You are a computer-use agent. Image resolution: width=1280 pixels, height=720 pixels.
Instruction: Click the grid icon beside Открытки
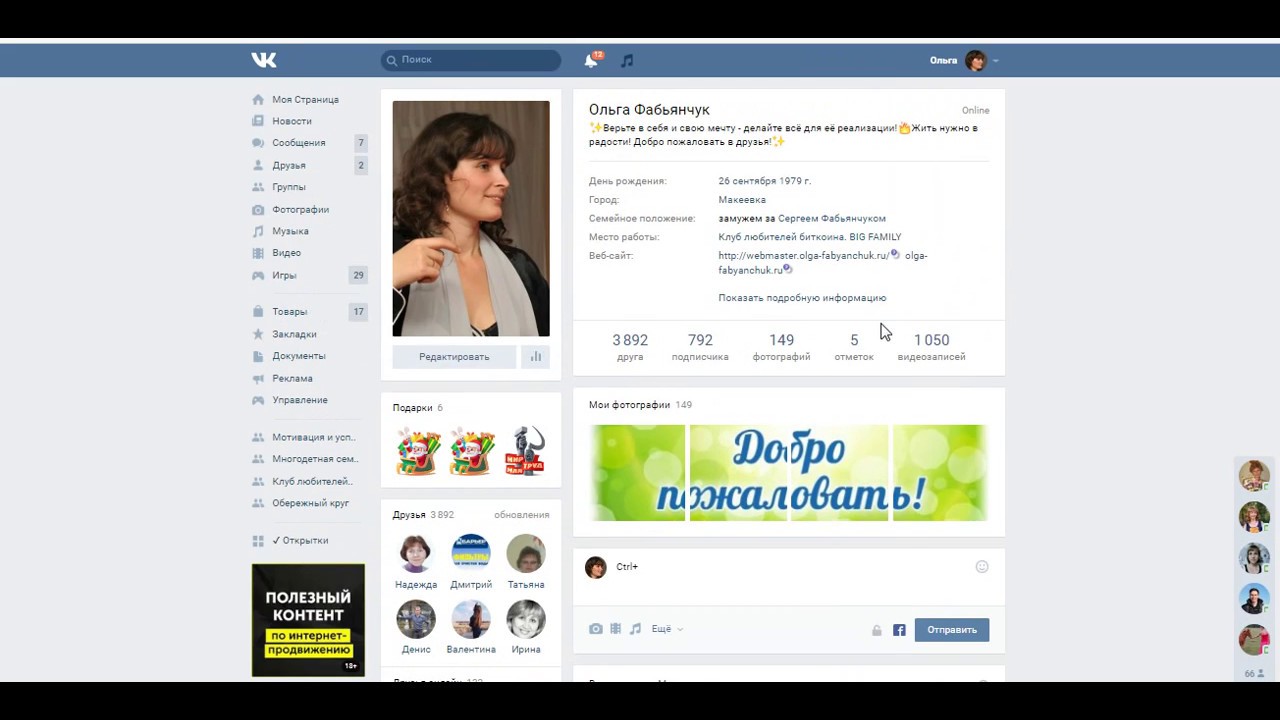tap(258, 541)
